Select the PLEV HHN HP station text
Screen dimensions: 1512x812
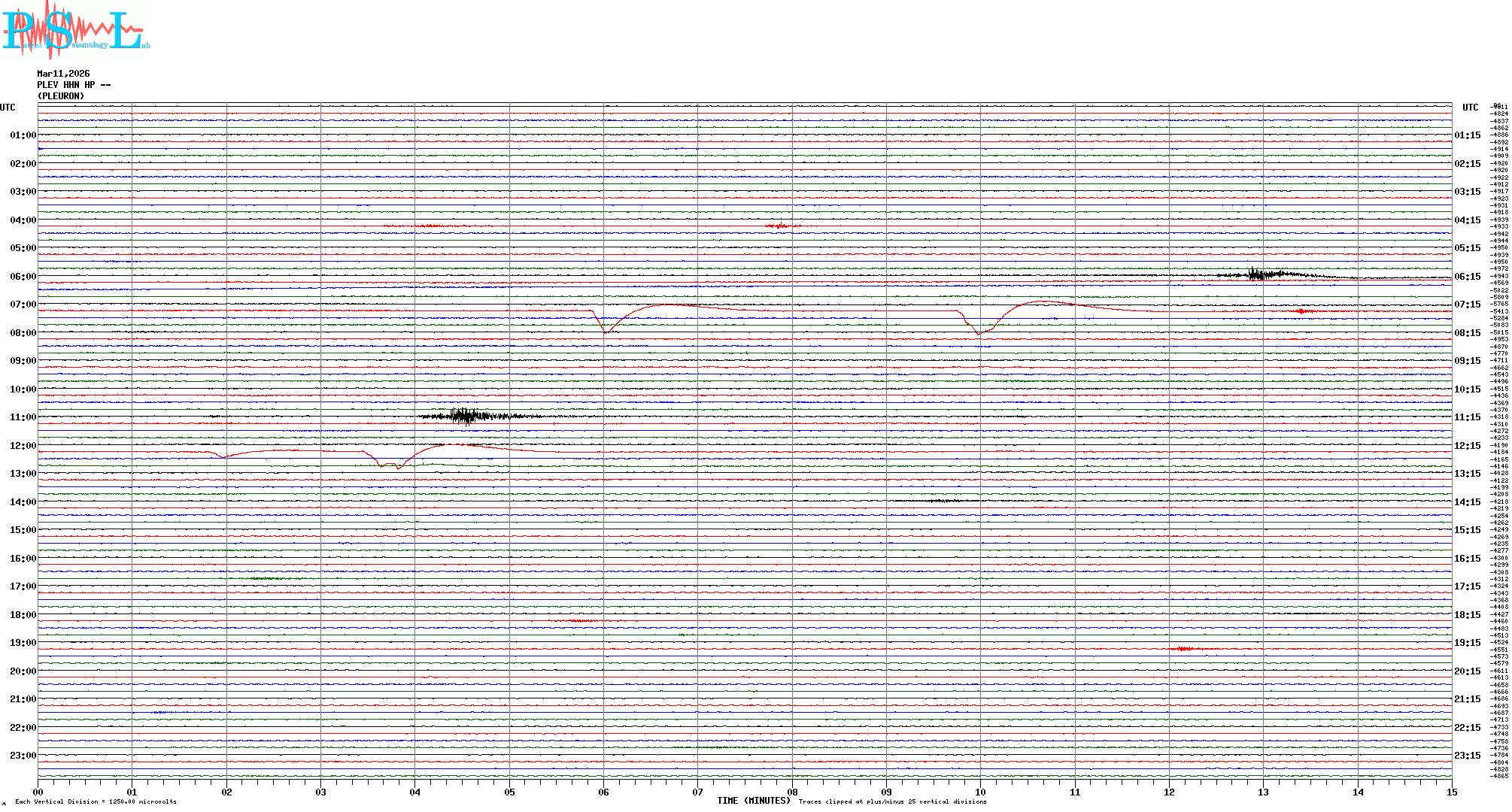click(73, 85)
